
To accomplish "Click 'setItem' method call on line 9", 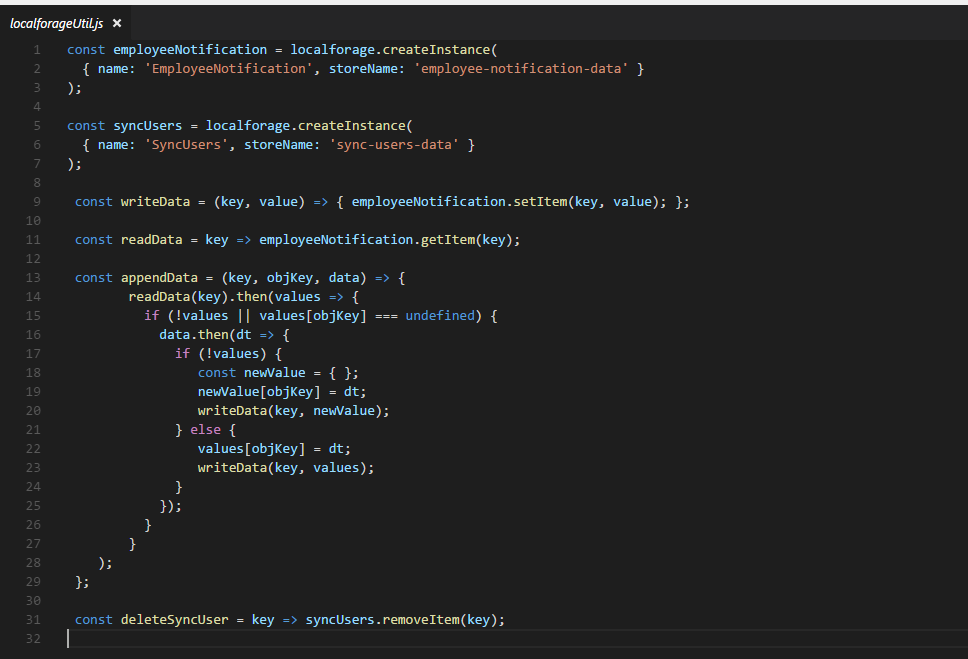I will click(x=540, y=202).
